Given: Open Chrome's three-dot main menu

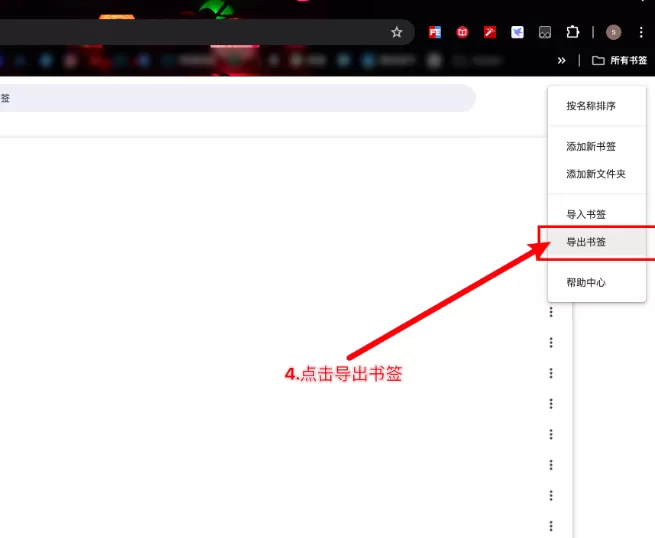Looking at the screenshot, I should (641, 32).
